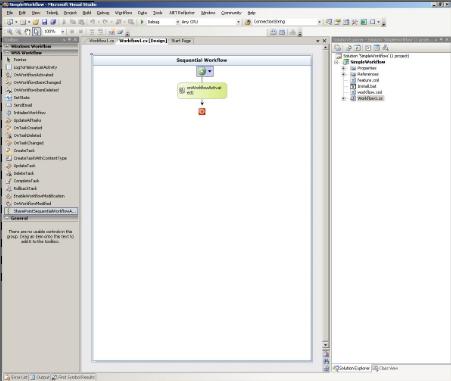Click the Open File folder icon
This screenshot has height=381, width=451.
[36, 22]
